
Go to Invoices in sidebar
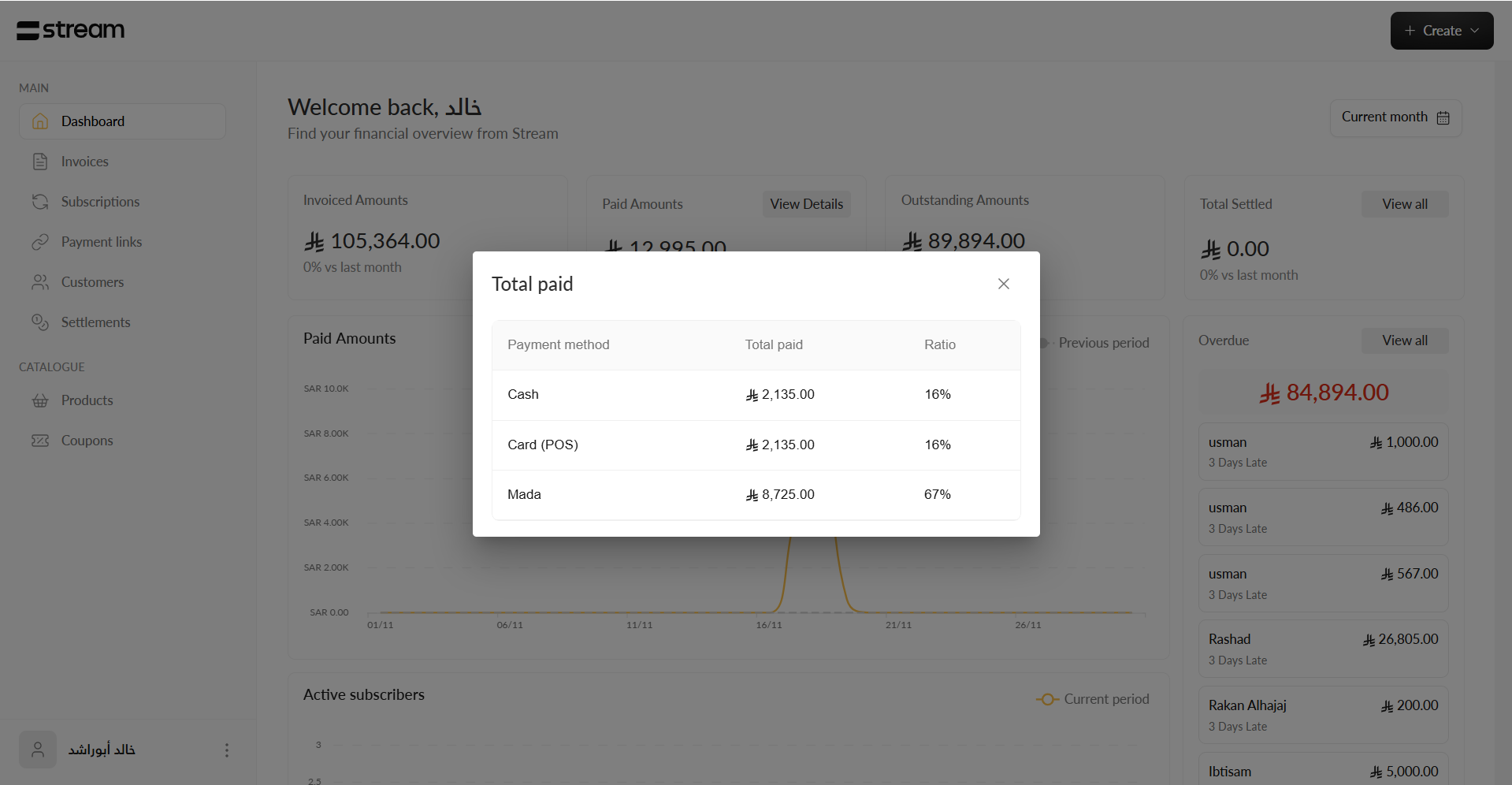pos(85,162)
